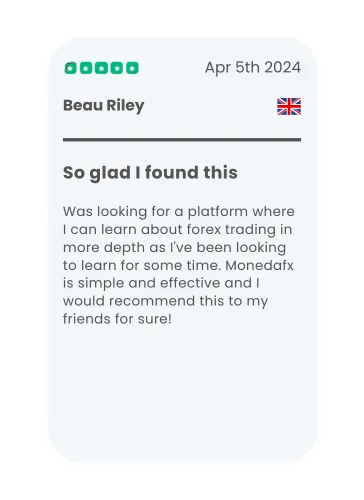Click the year 2024 in the date
Viewport: 364px width, 500px height.
coord(283,67)
